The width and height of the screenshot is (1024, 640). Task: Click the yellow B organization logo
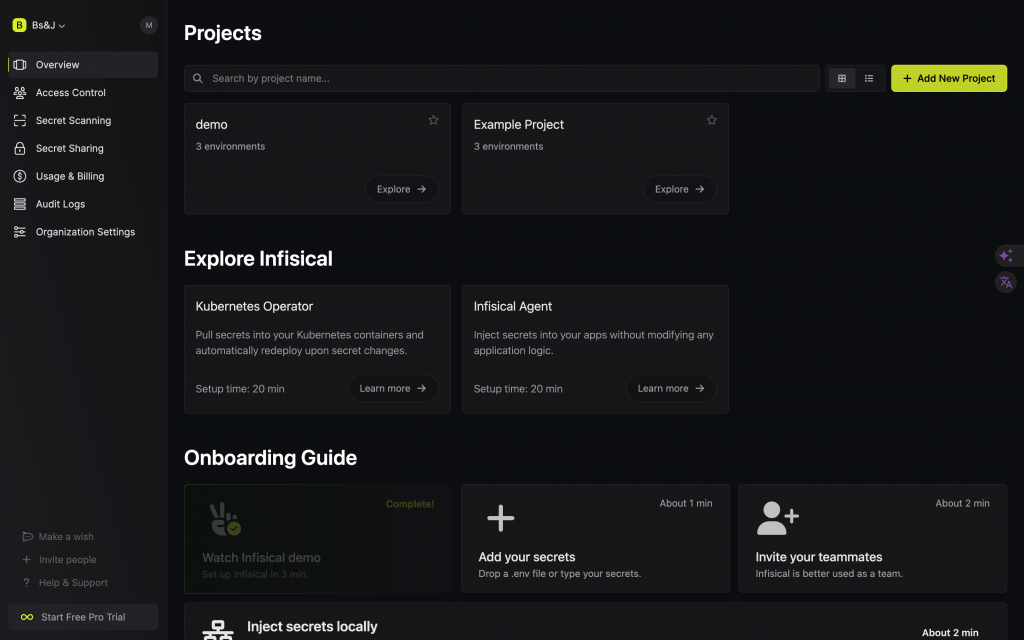[x=19, y=25]
